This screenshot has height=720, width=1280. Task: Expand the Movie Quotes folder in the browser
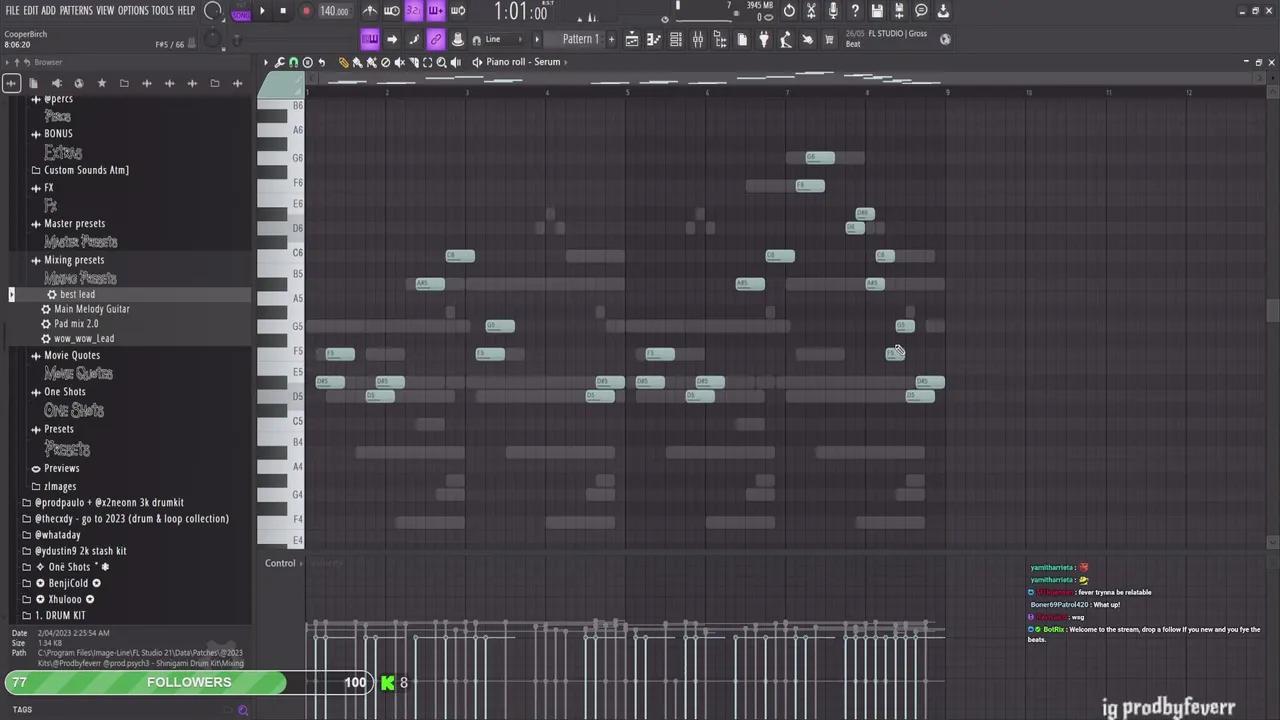72,356
